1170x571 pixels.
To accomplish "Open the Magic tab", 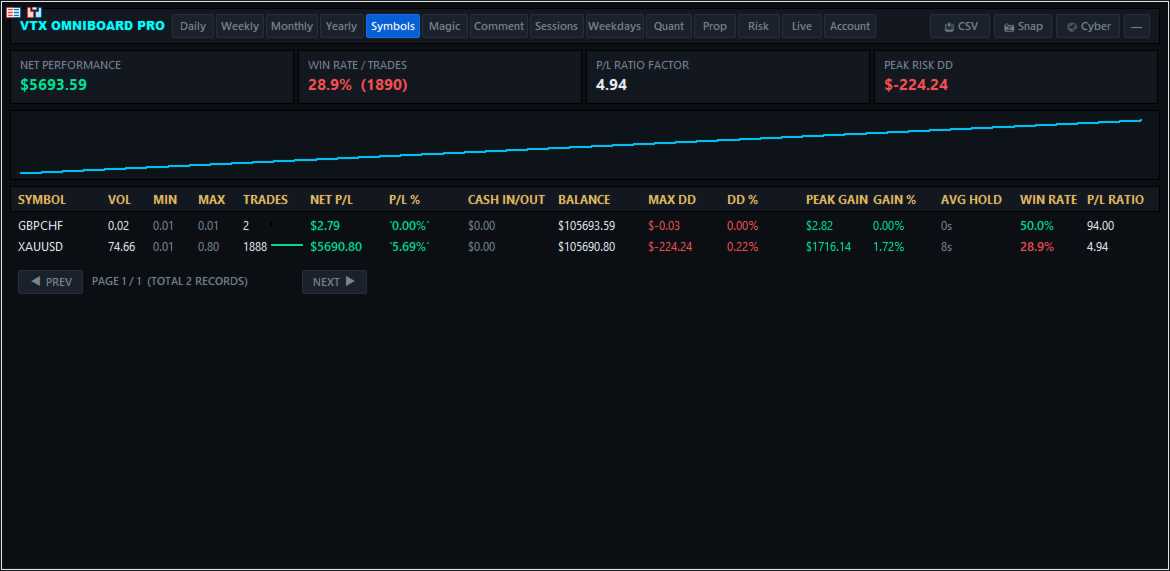I will [x=445, y=26].
